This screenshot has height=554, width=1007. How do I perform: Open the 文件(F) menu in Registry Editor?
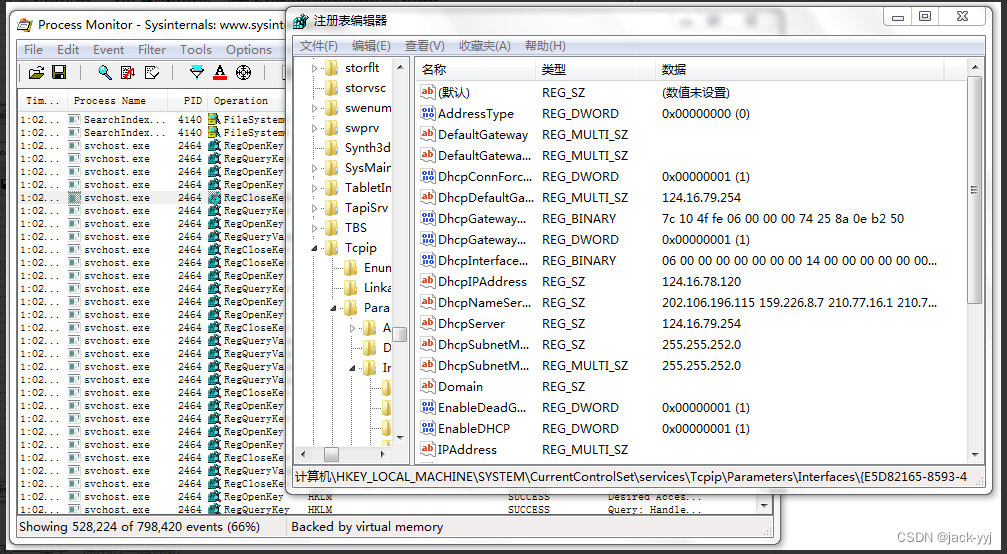click(x=319, y=46)
